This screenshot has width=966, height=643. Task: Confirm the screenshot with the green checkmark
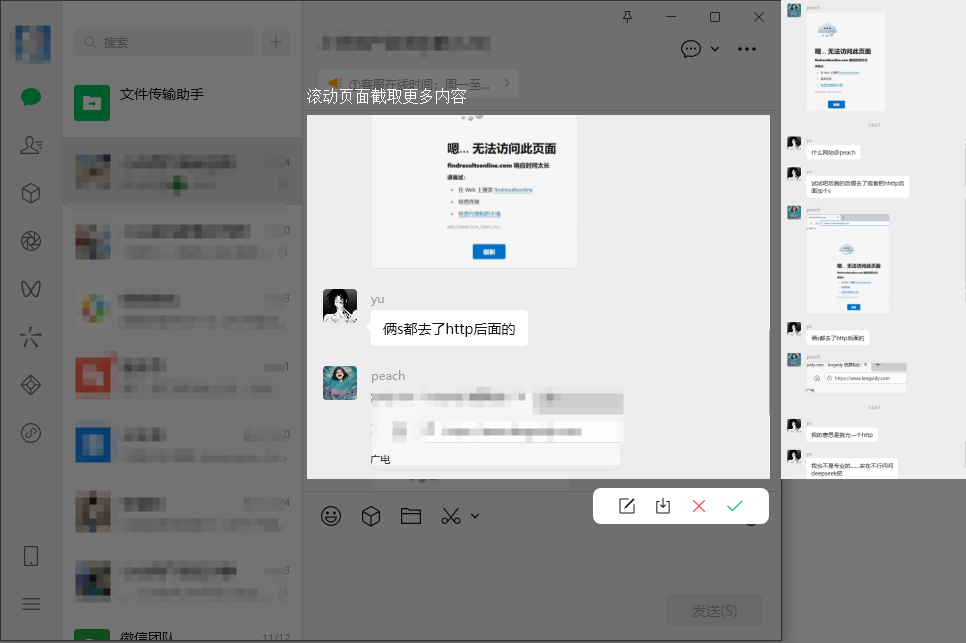pyautogui.click(x=735, y=506)
